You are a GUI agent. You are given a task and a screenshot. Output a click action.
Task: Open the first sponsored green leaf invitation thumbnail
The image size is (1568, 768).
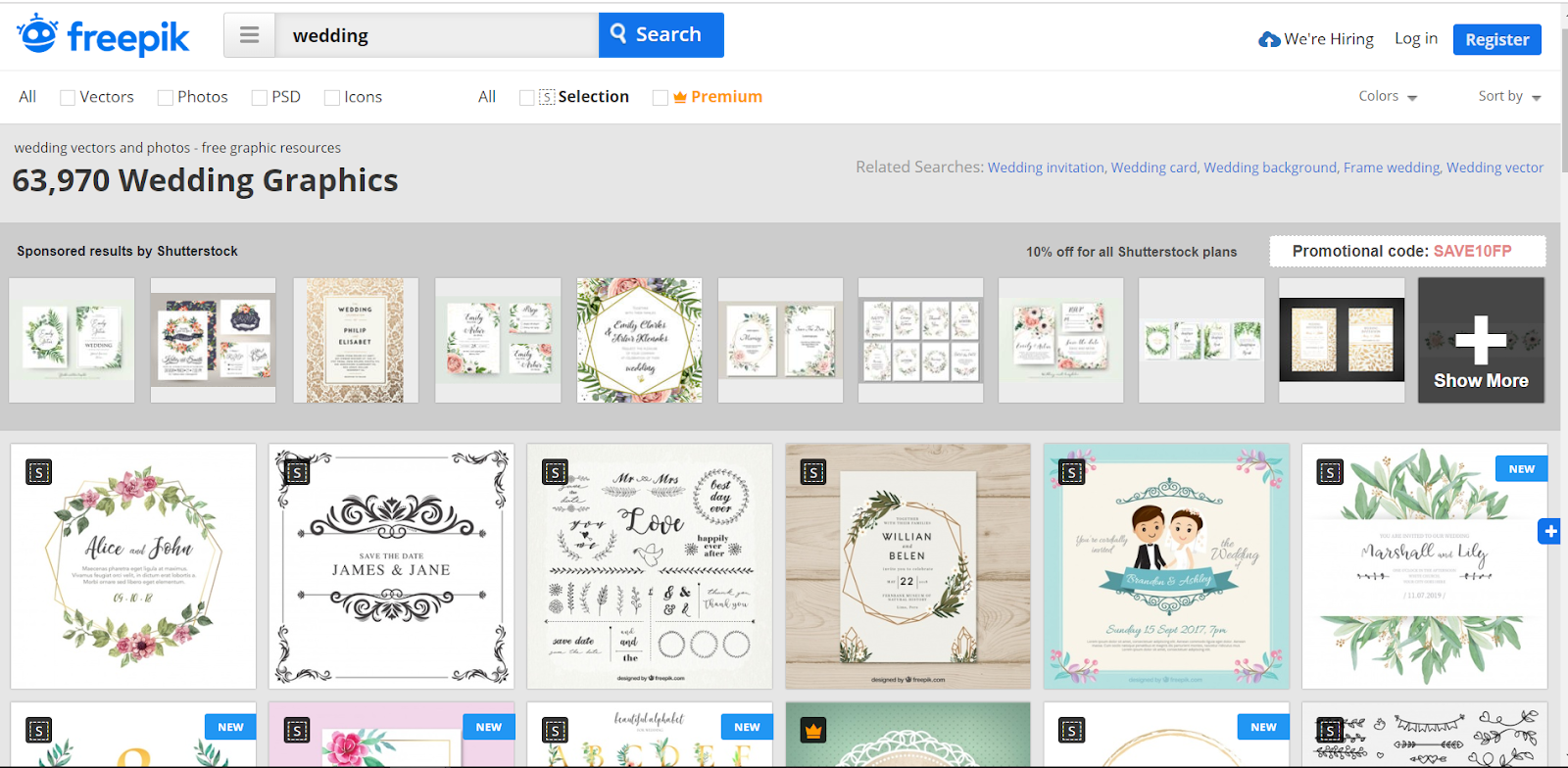[x=72, y=340]
